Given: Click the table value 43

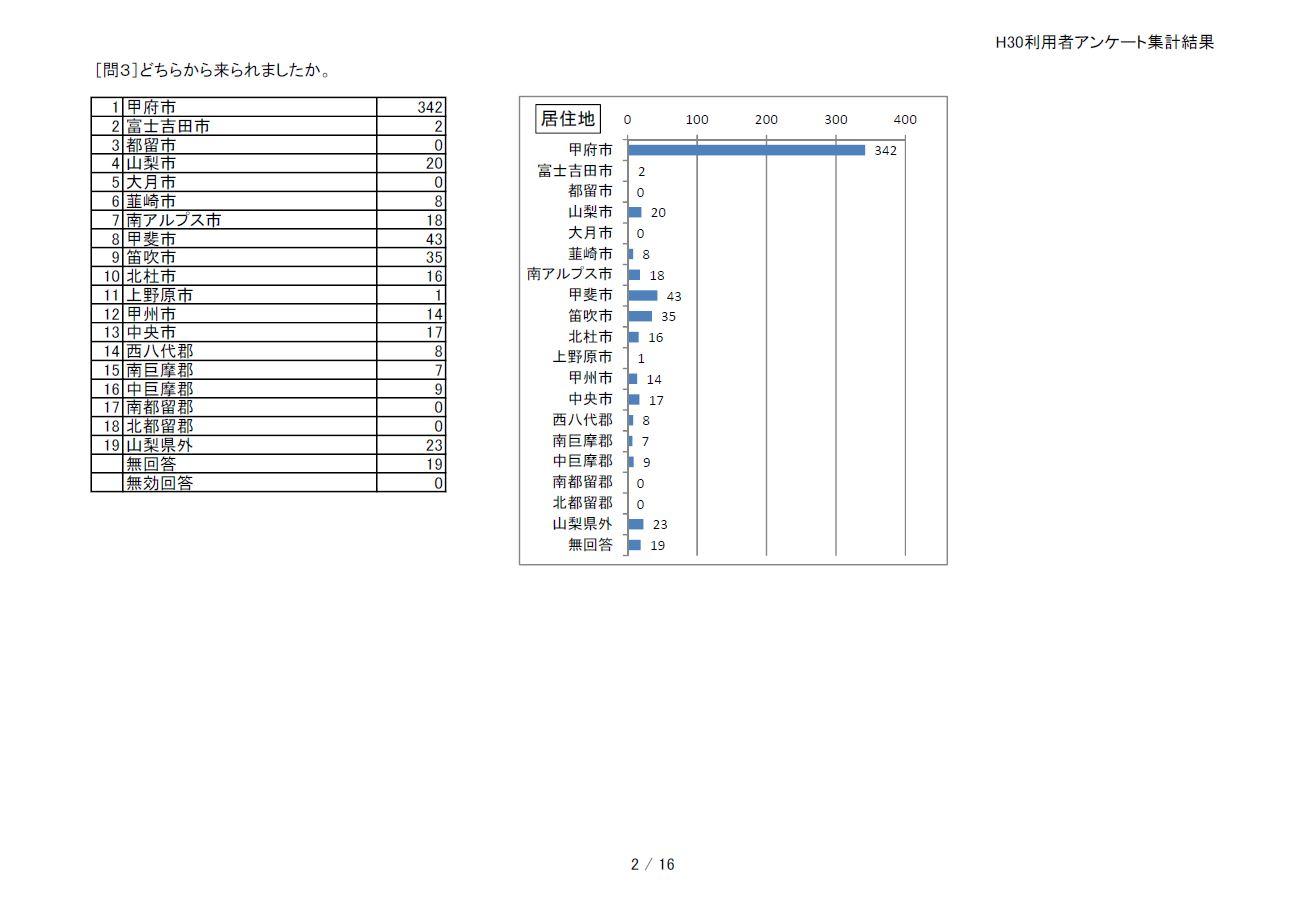Looking at the screenshot, I should pos(434,239).
